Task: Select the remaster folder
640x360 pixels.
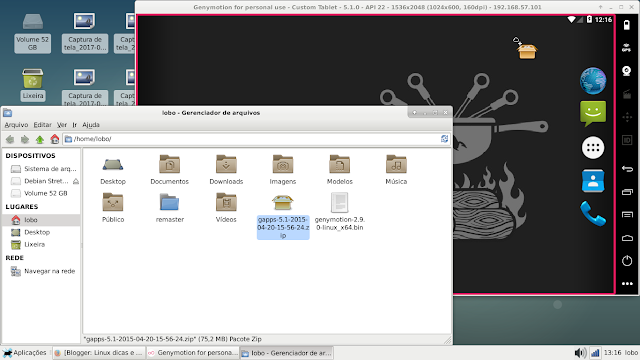Action: click(169, 202)
